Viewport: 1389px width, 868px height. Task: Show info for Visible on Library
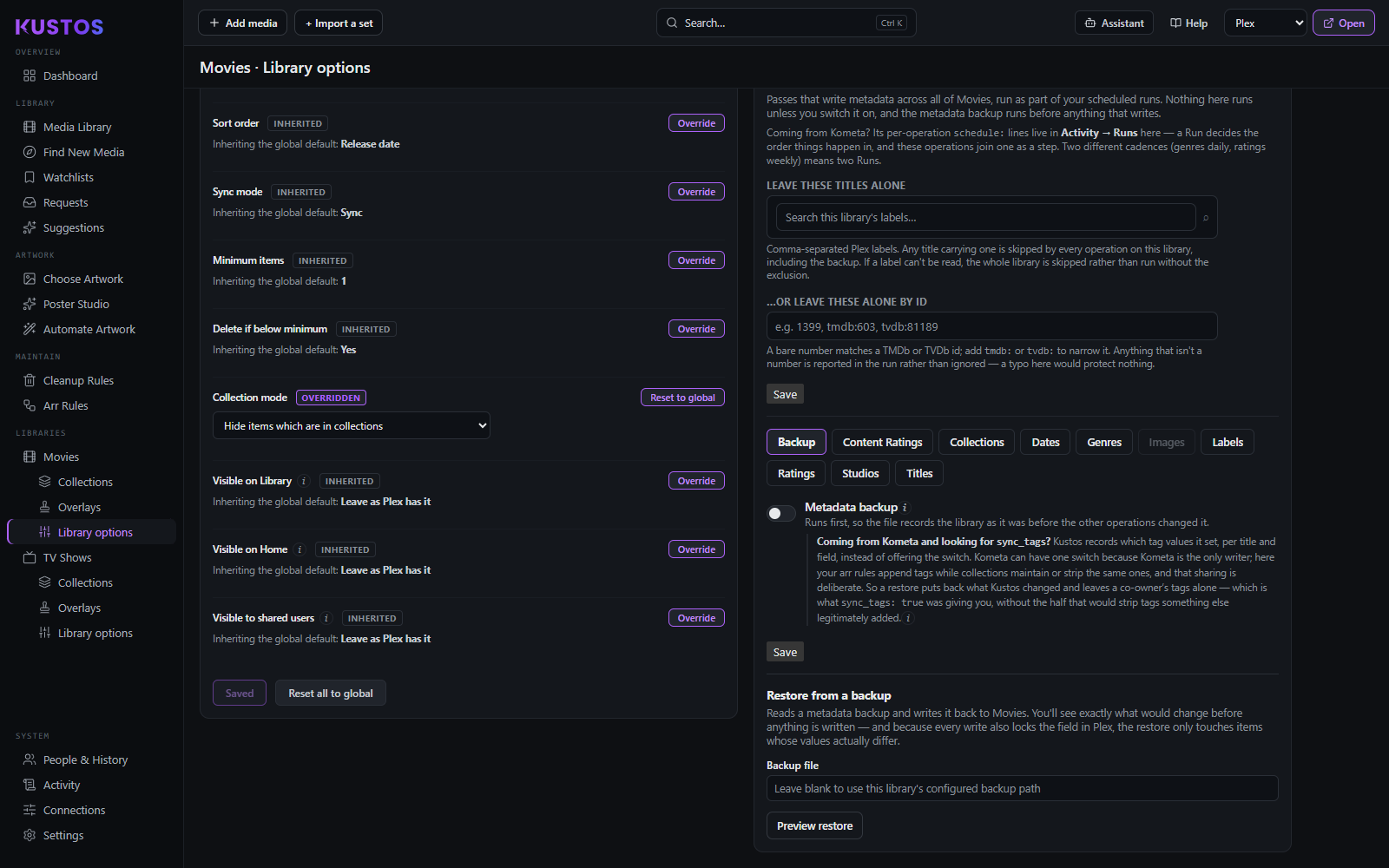(x=304, y=481)
